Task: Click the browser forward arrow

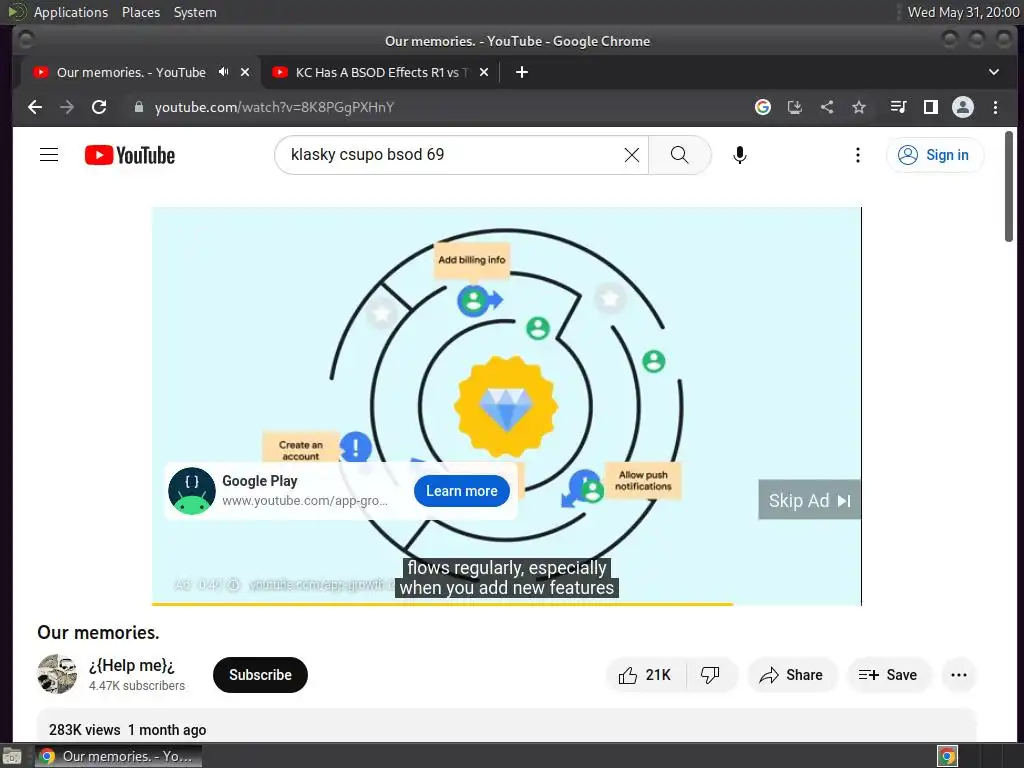Action: [67, 107]
